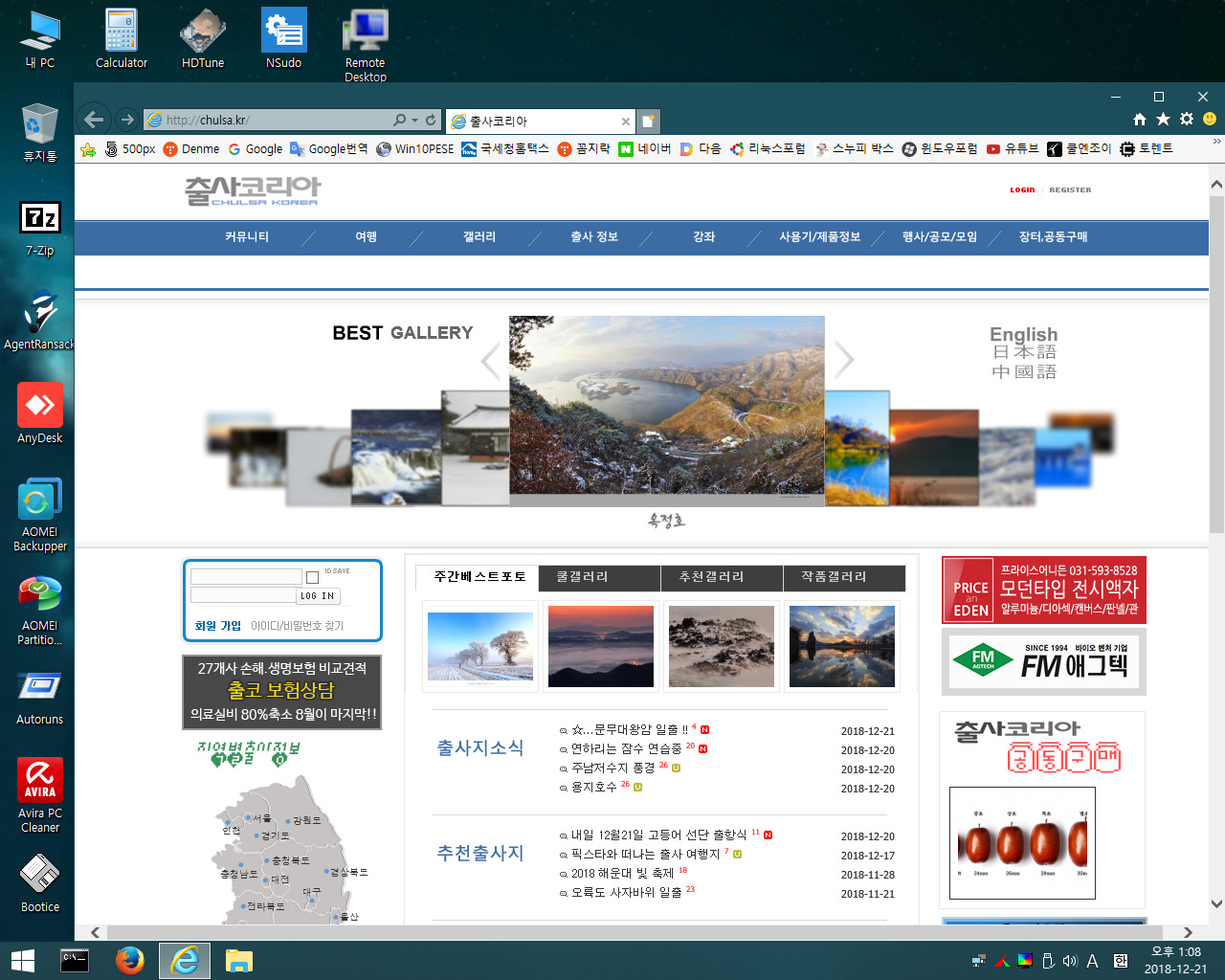Show previous gallery image arrow
The image size is (1225, 980).
click(491, 361)
